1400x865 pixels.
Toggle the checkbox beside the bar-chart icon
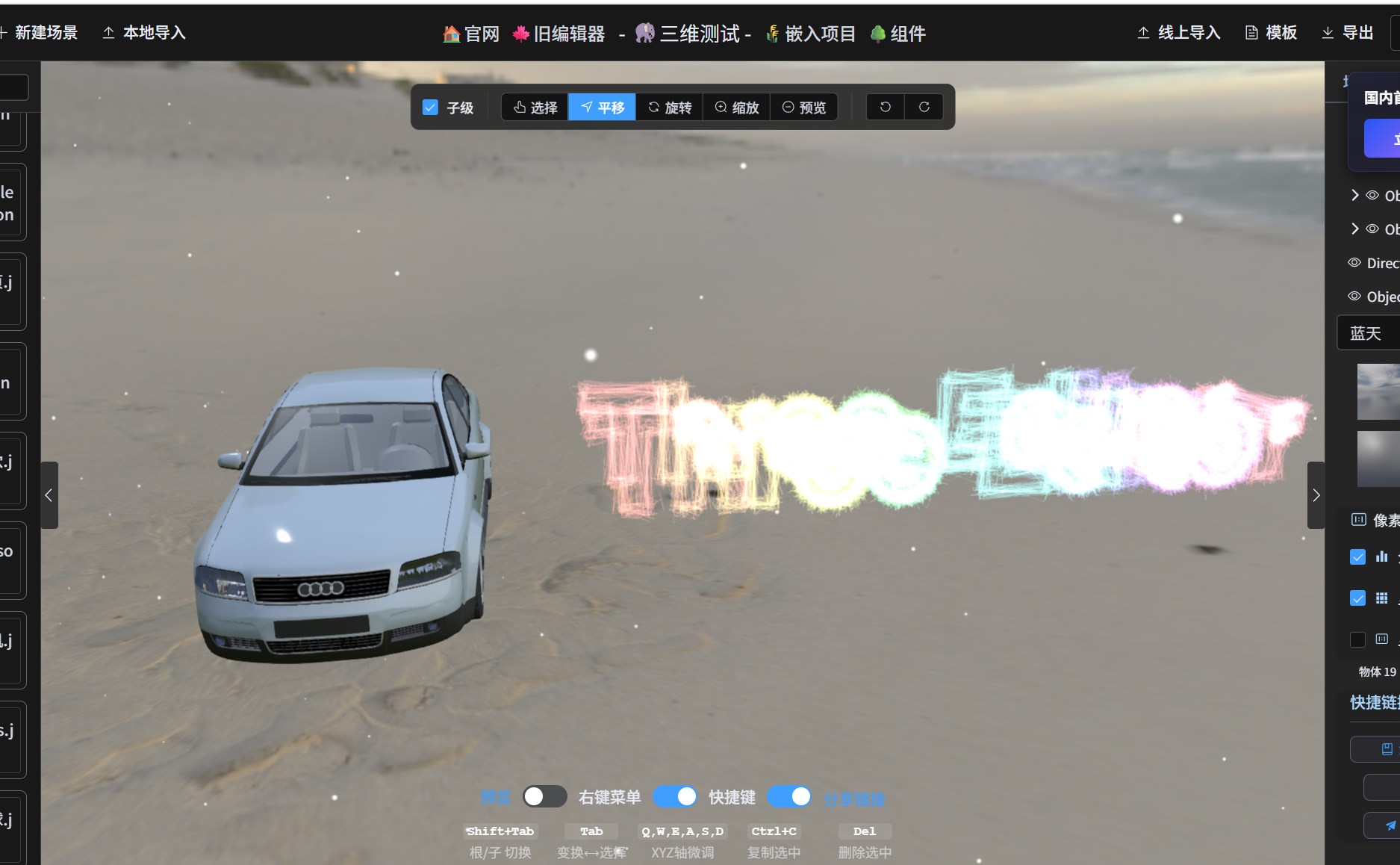click(x=1358, y=556)
